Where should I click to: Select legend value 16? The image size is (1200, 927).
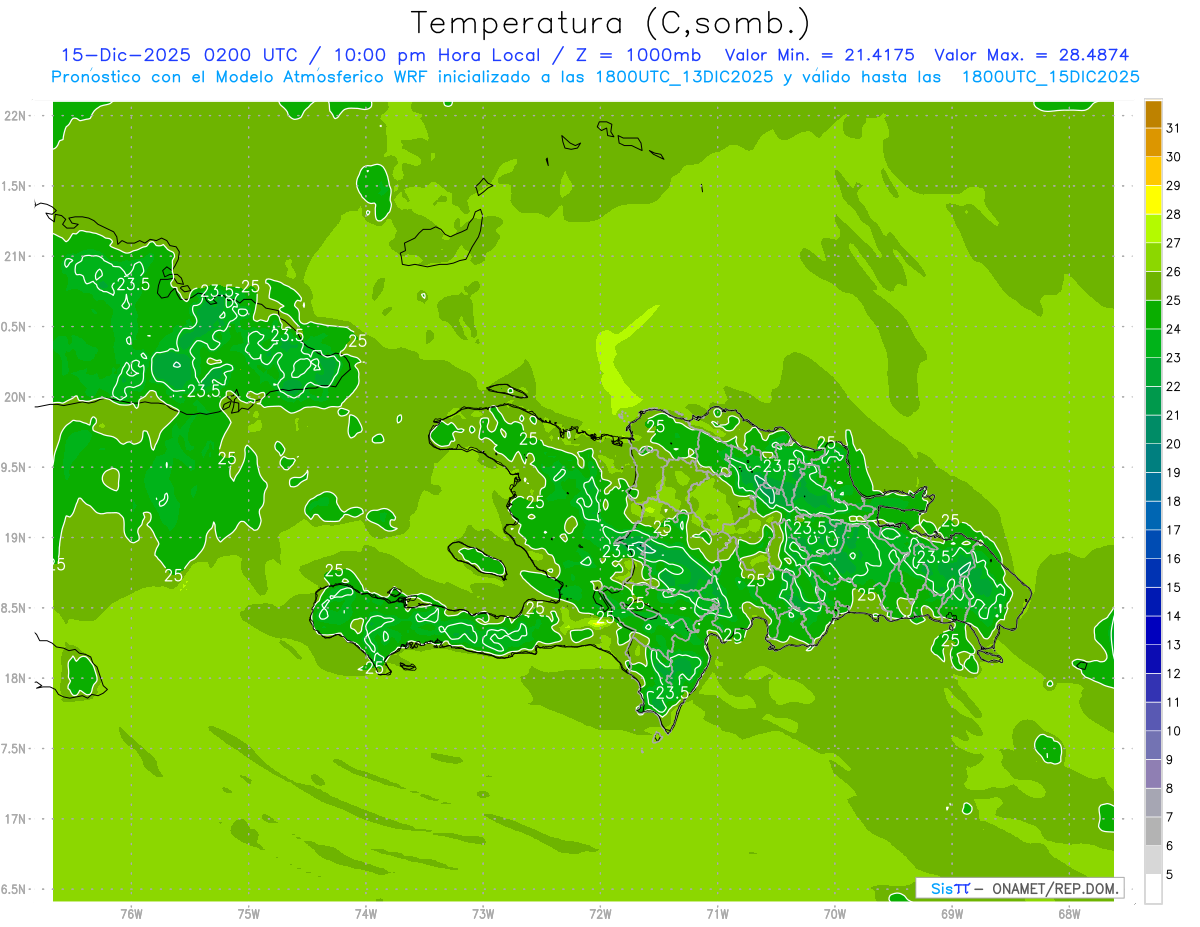(x=1174, y=558)
